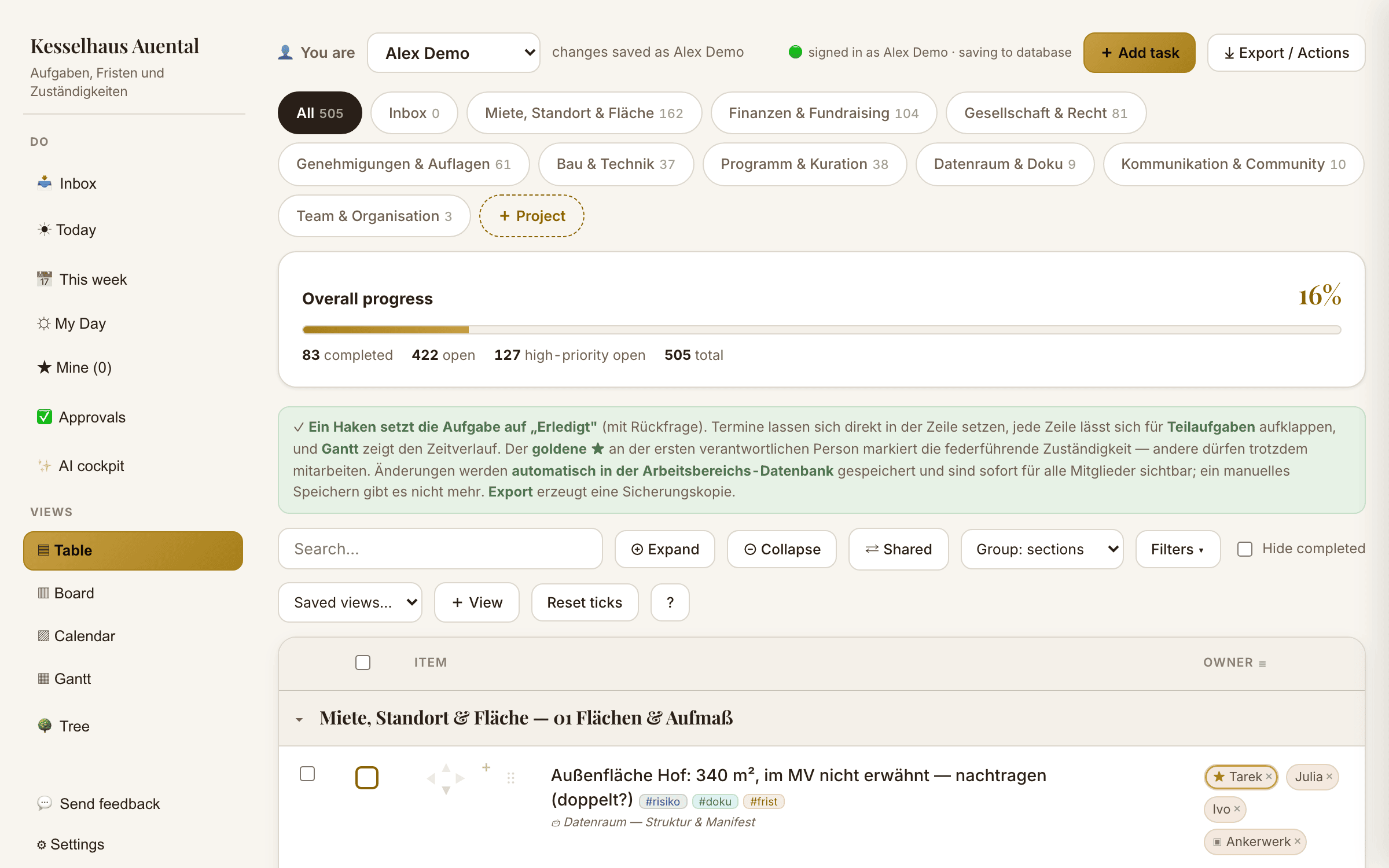Open Send feedback
This screenshot has width=1389, height=868.
pos(133,804)
